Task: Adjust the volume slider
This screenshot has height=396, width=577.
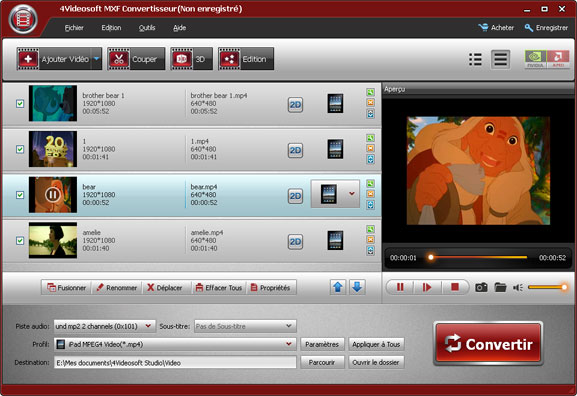Action: click(x=548, y=287)
